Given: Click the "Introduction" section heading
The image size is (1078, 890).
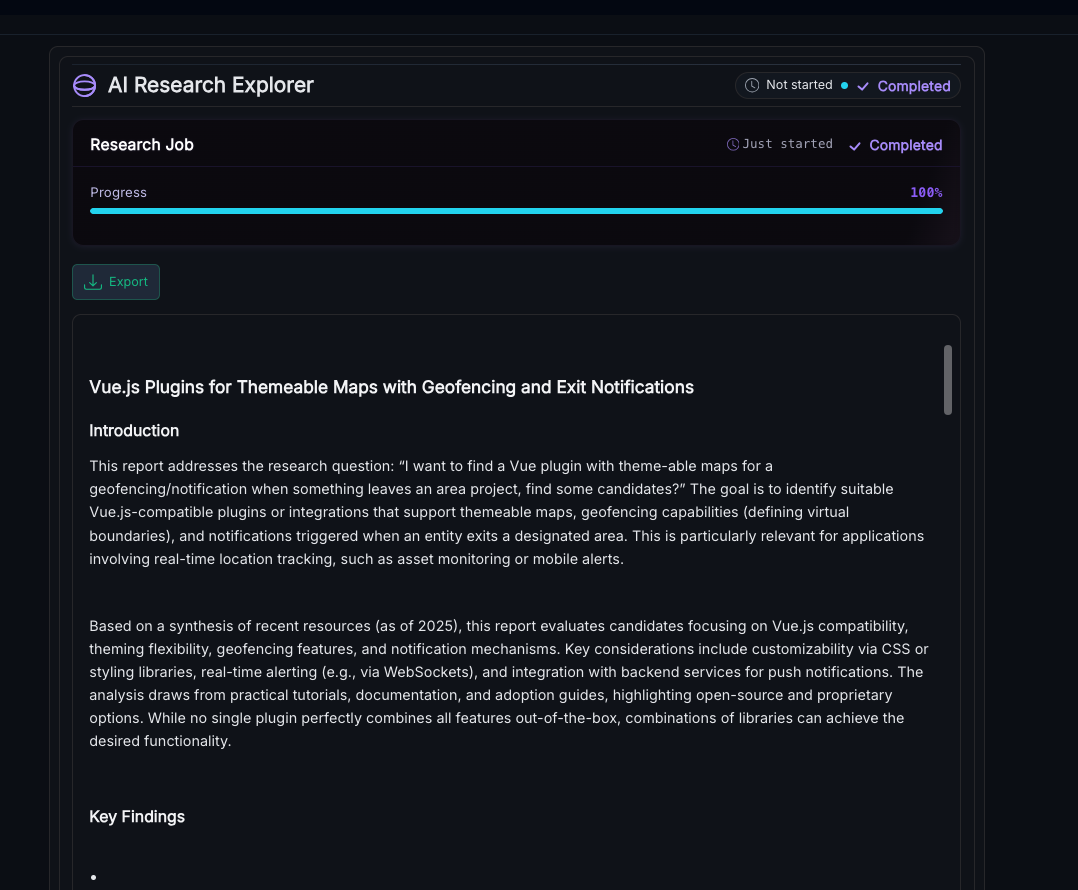Looking at the screenshot, I should 134,431.
